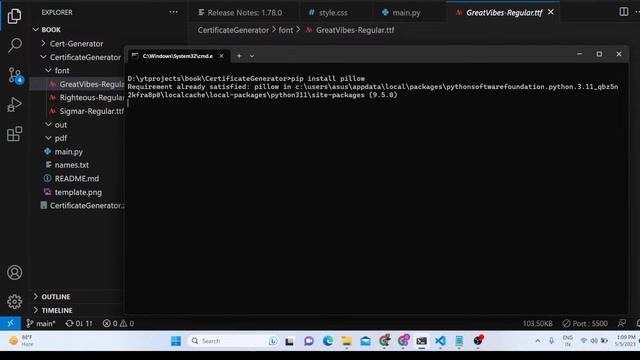Click the synchronize changes status item
The image size is (640, 360).
click(x=79, y=323)
